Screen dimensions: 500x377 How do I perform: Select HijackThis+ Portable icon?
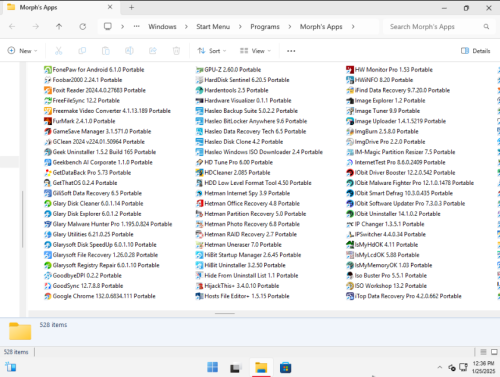click(x=200, y=286)
